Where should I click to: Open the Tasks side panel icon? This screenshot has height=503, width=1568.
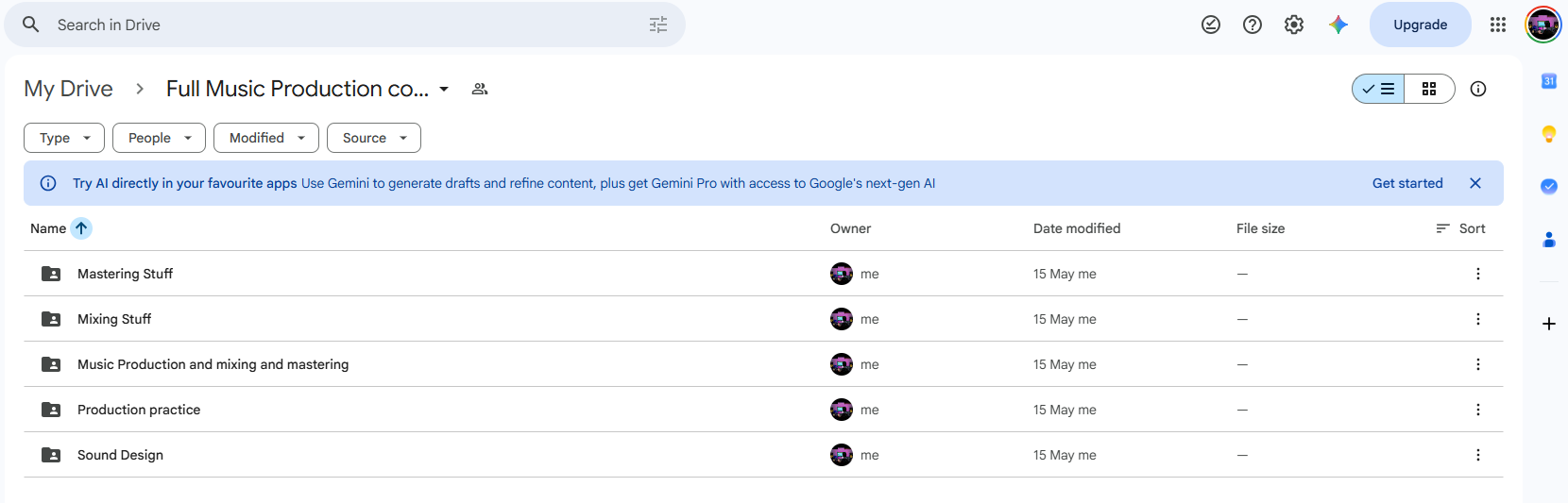[1549, 187]
